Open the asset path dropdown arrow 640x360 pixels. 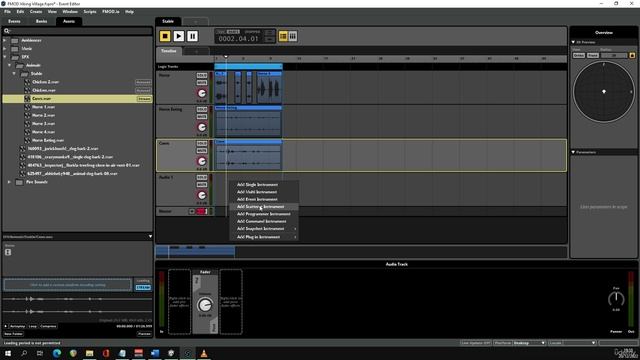point(150,237)
